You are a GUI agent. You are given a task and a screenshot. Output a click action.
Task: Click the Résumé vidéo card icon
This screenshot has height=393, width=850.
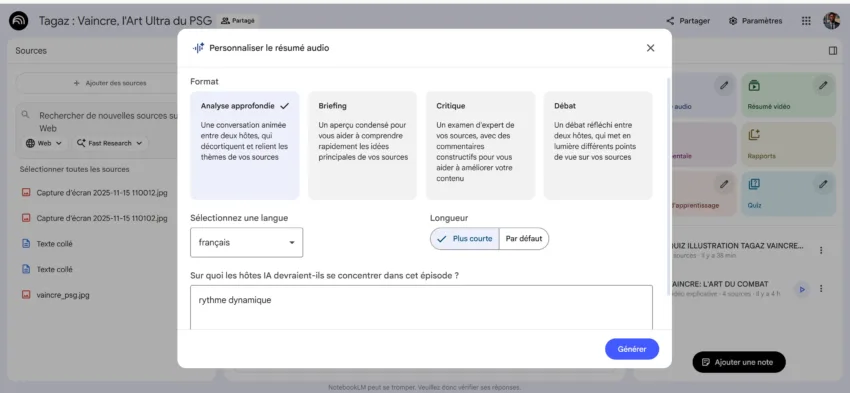click(x=754, y=86)
